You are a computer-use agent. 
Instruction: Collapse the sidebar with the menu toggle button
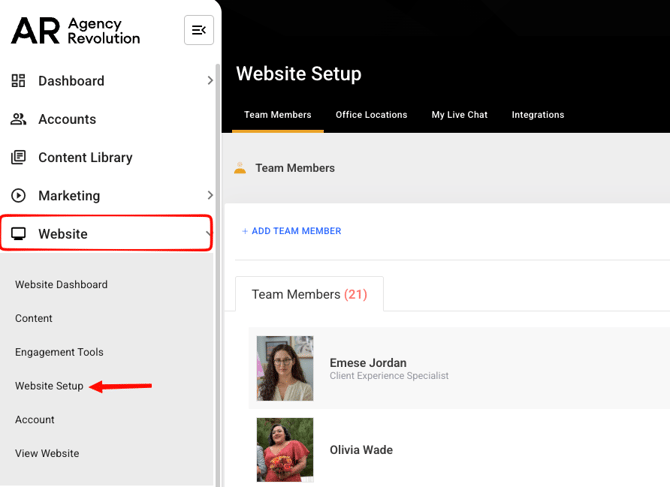tap(199, 30)
